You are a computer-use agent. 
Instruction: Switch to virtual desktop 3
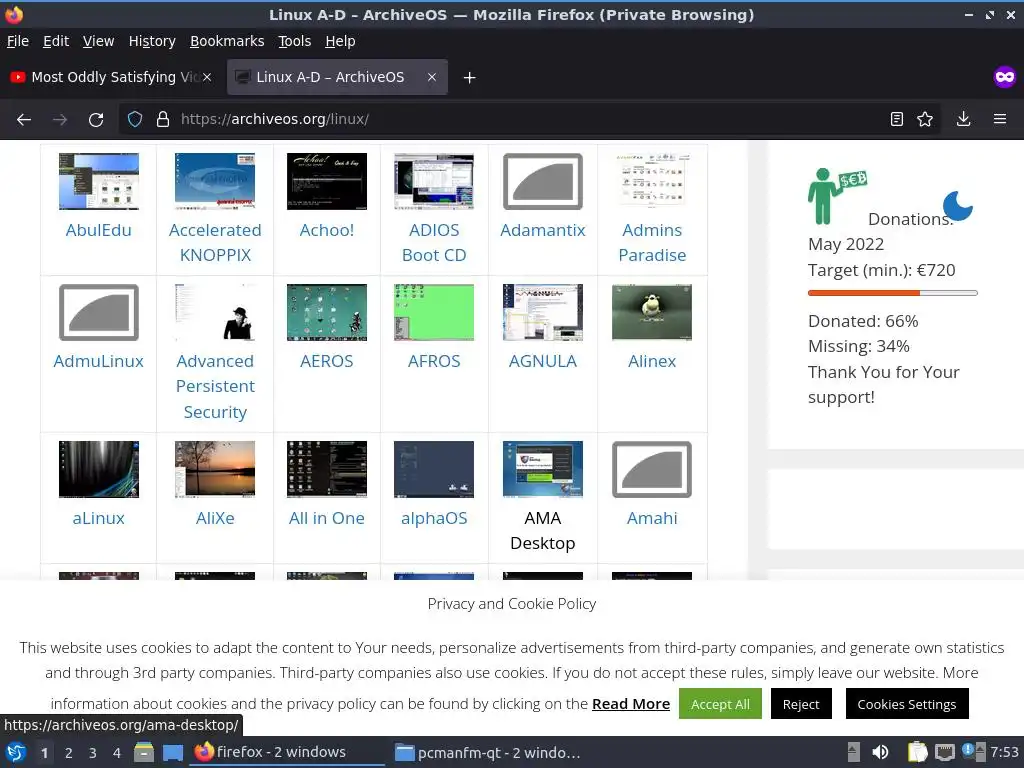coord(93,753)
